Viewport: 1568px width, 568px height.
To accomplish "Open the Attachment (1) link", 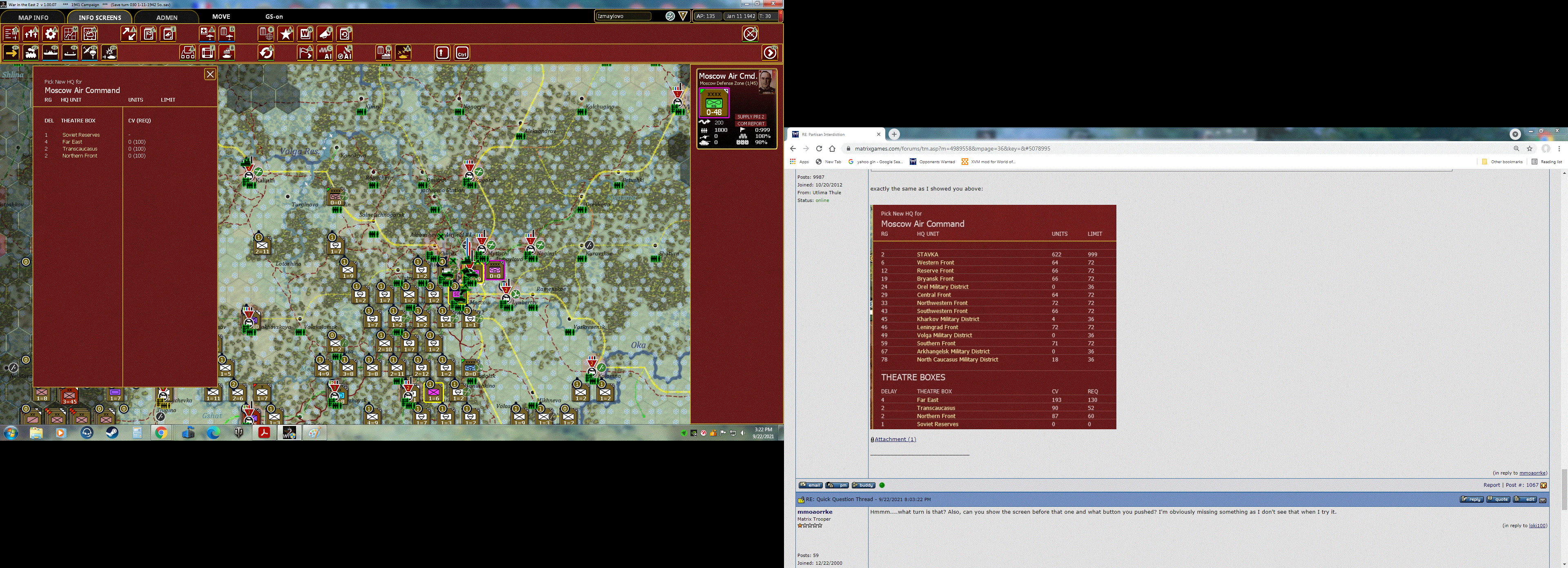I will [895, 439].
